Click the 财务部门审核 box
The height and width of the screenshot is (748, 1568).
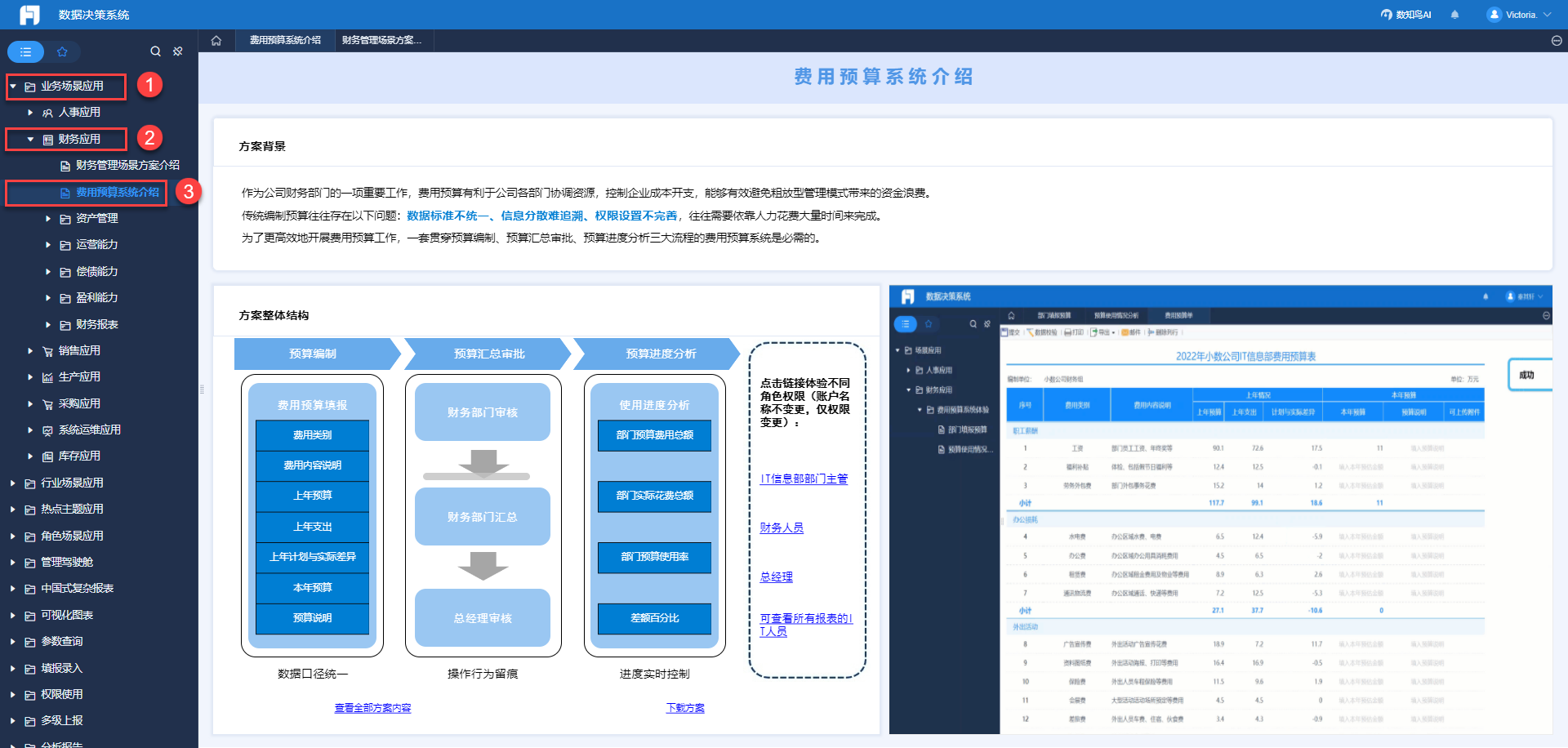point(483,412)
